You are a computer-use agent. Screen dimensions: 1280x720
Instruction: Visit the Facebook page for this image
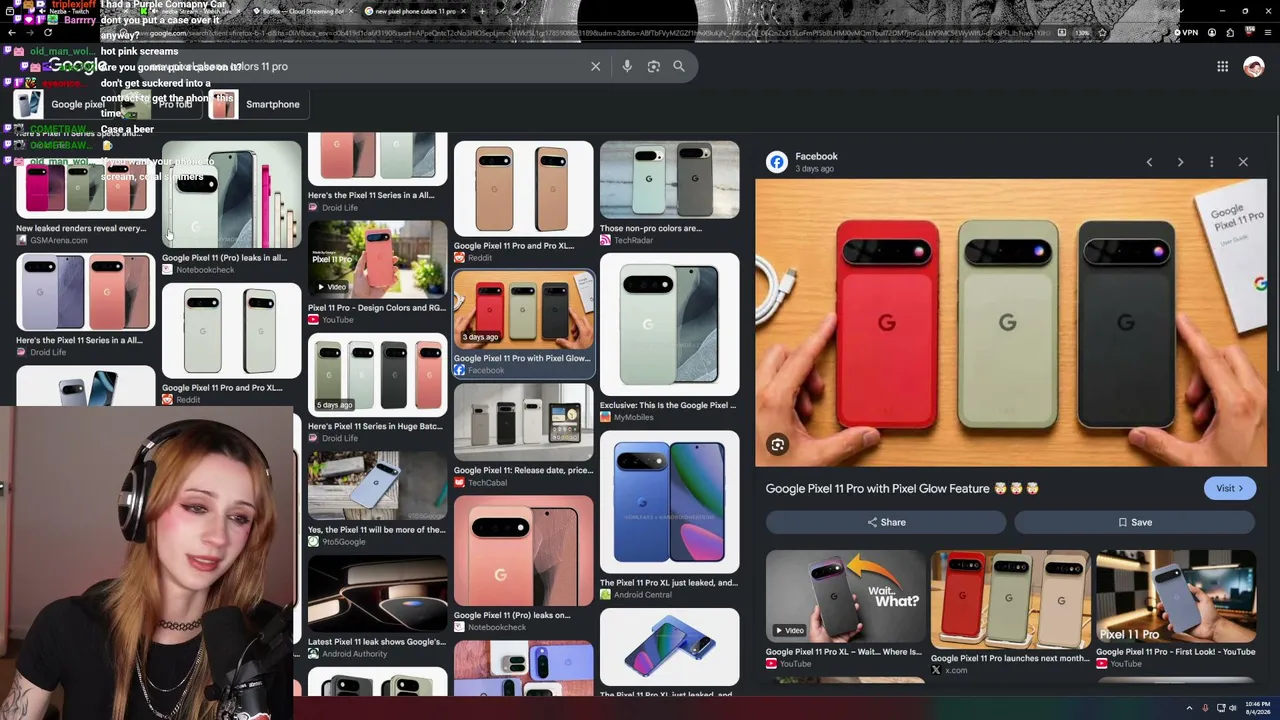[x=1229, y=488]
